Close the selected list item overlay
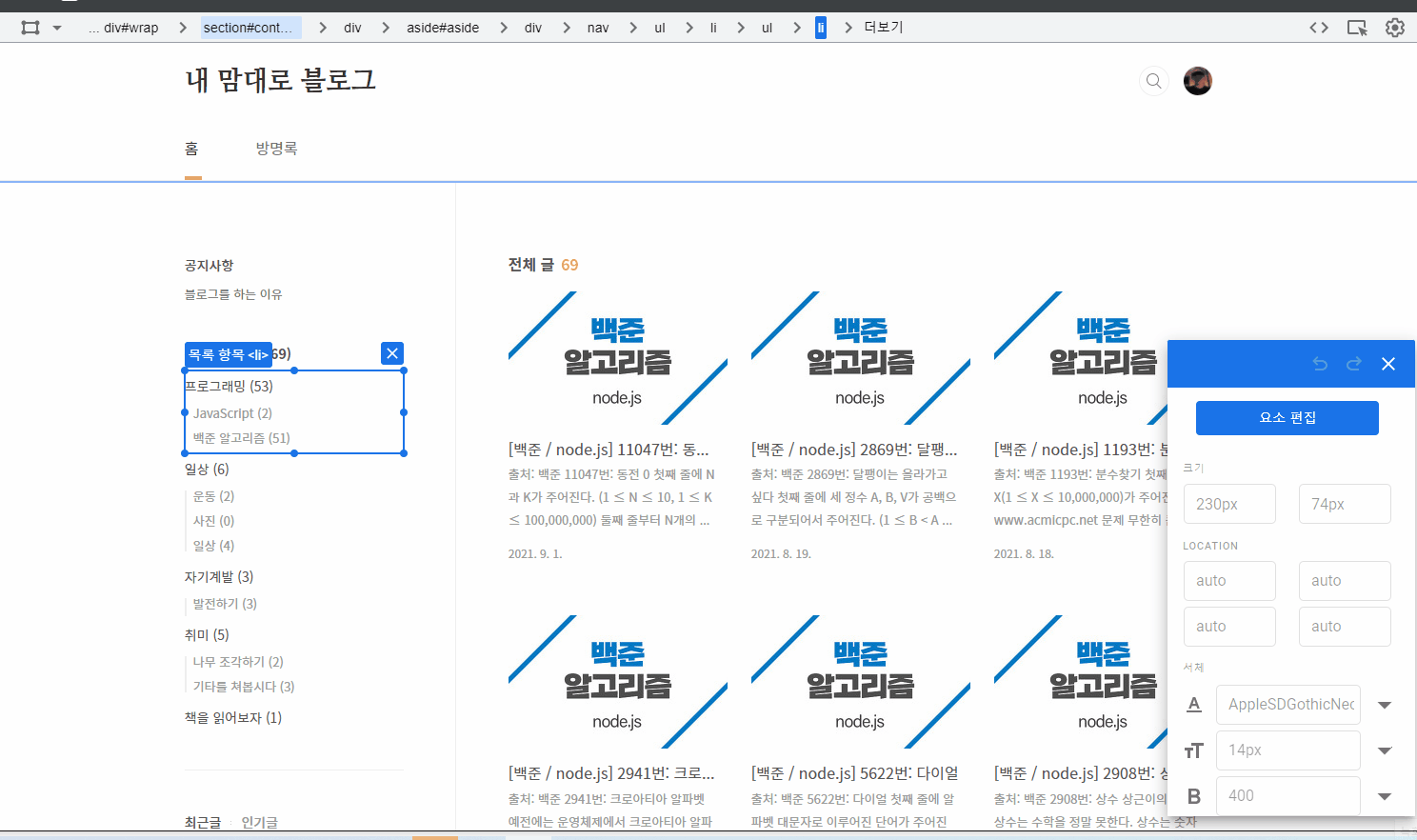This screenshot has width=1417, height=840. click(392, 353)
